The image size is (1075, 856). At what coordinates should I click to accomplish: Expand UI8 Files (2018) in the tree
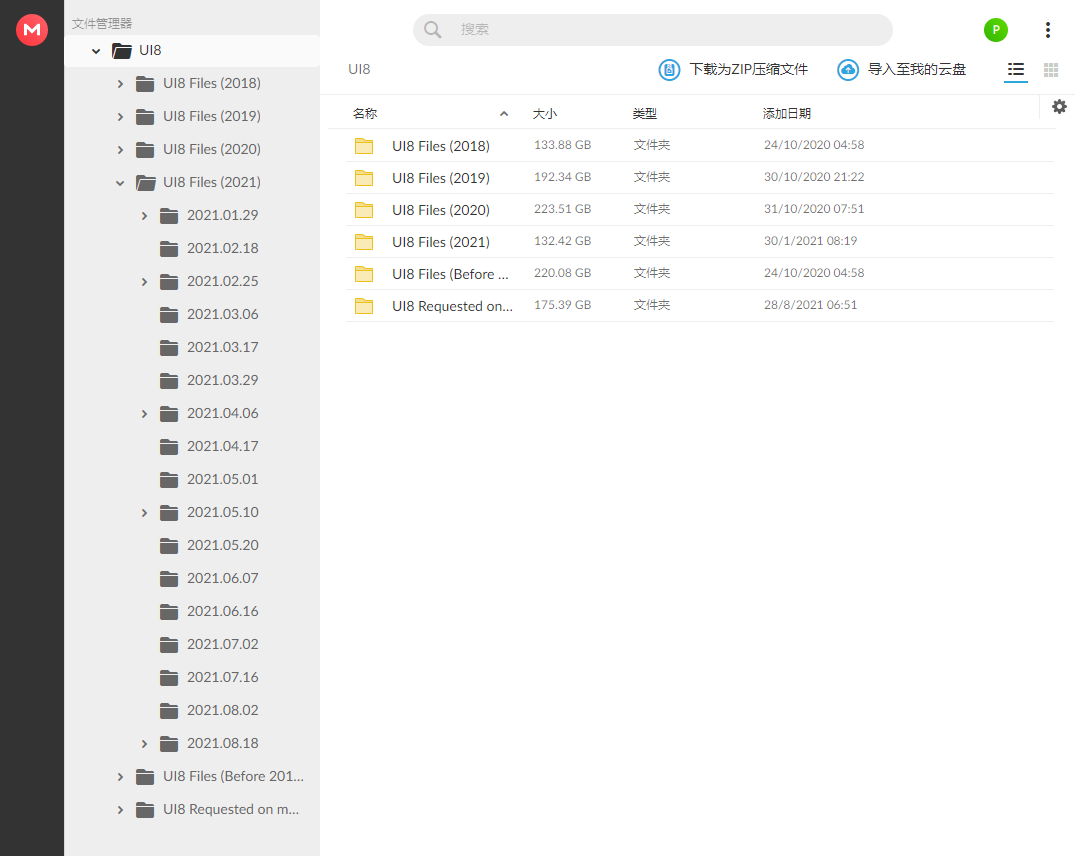point(120,84)
